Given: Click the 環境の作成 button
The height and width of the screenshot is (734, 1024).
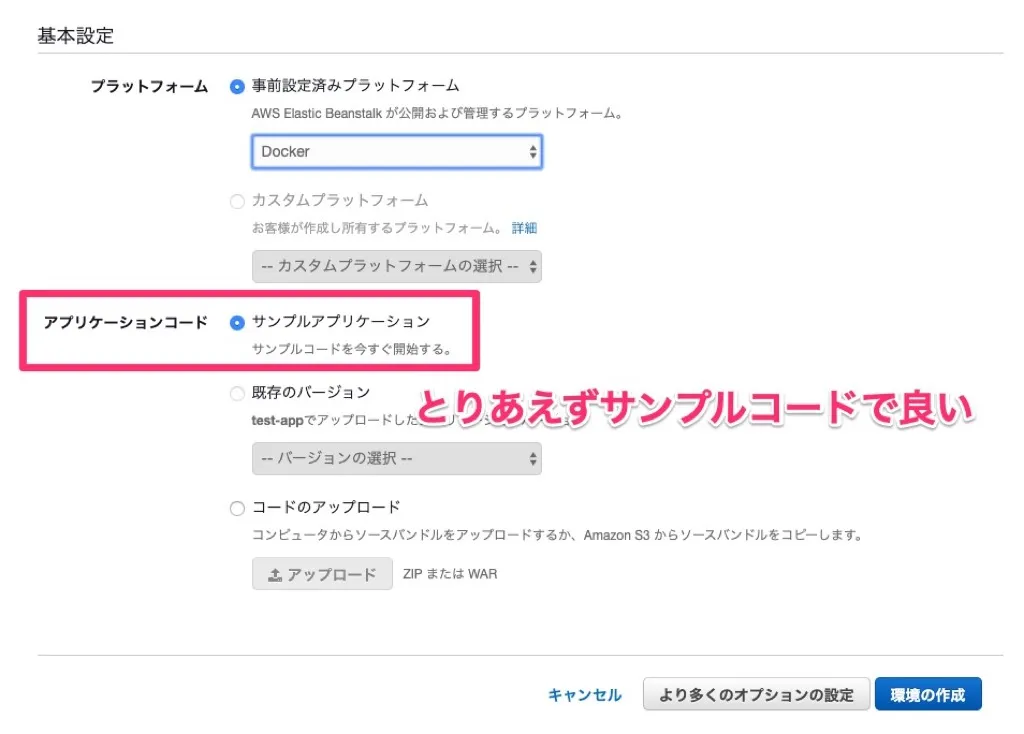Looking at the screenshot, I should (x=928, y=694).
